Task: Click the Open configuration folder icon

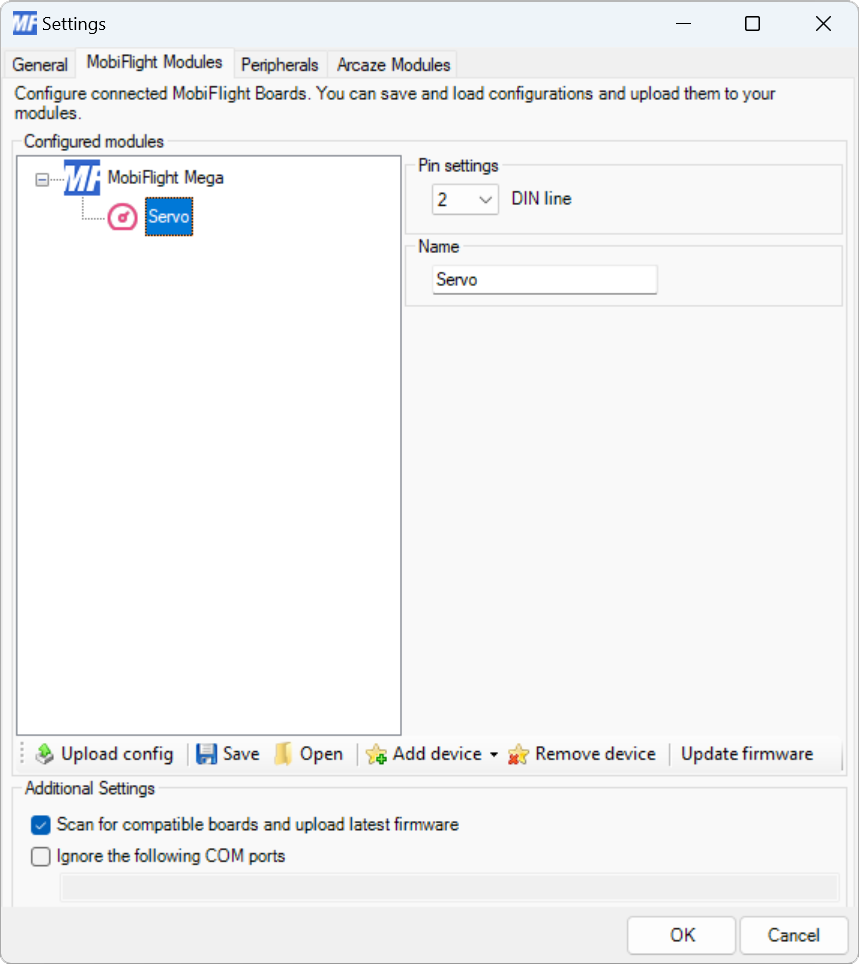Action: (282, 754)
